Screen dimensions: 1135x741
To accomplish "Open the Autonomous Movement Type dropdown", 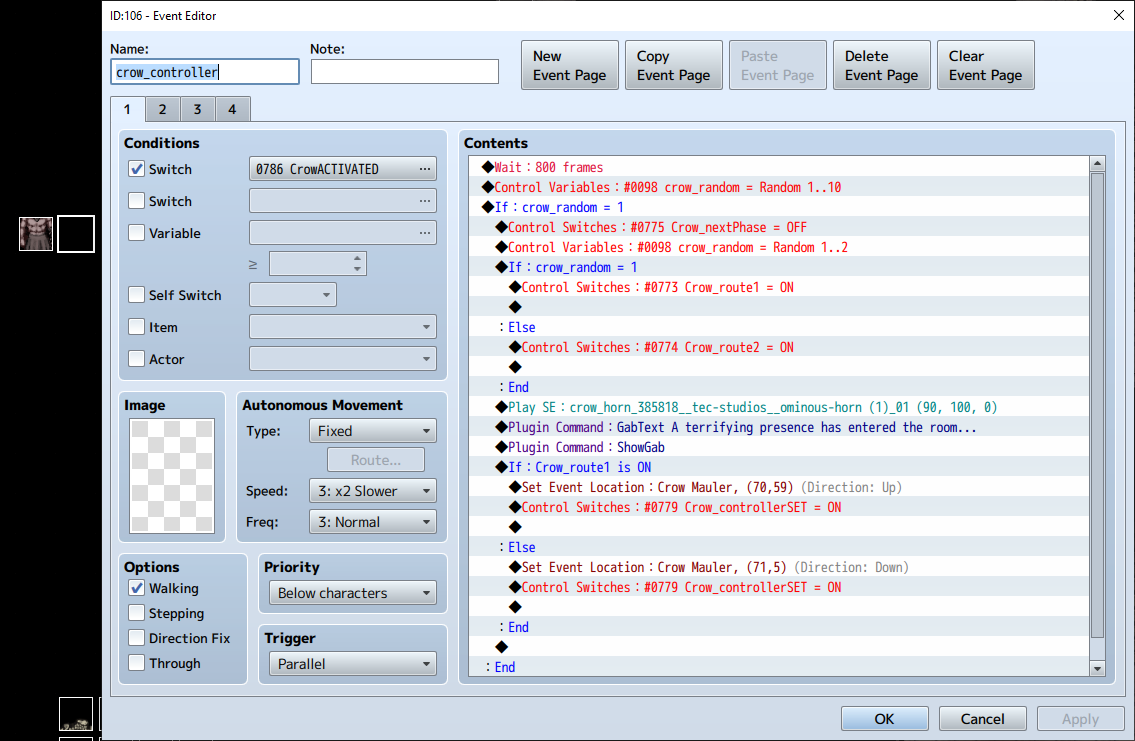I will [373, 431].
